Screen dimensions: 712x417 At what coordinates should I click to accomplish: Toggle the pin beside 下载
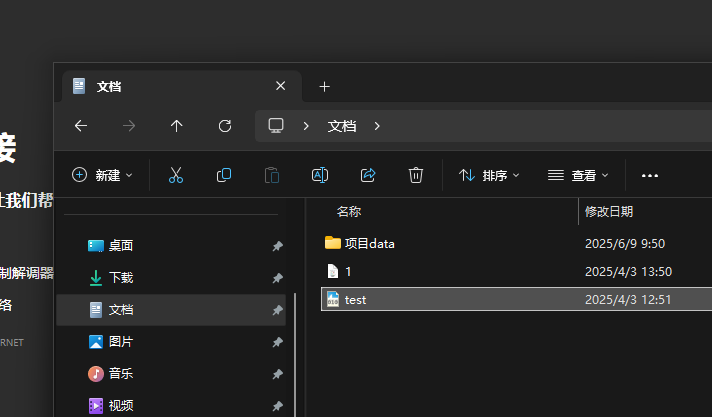pos(277,278)
